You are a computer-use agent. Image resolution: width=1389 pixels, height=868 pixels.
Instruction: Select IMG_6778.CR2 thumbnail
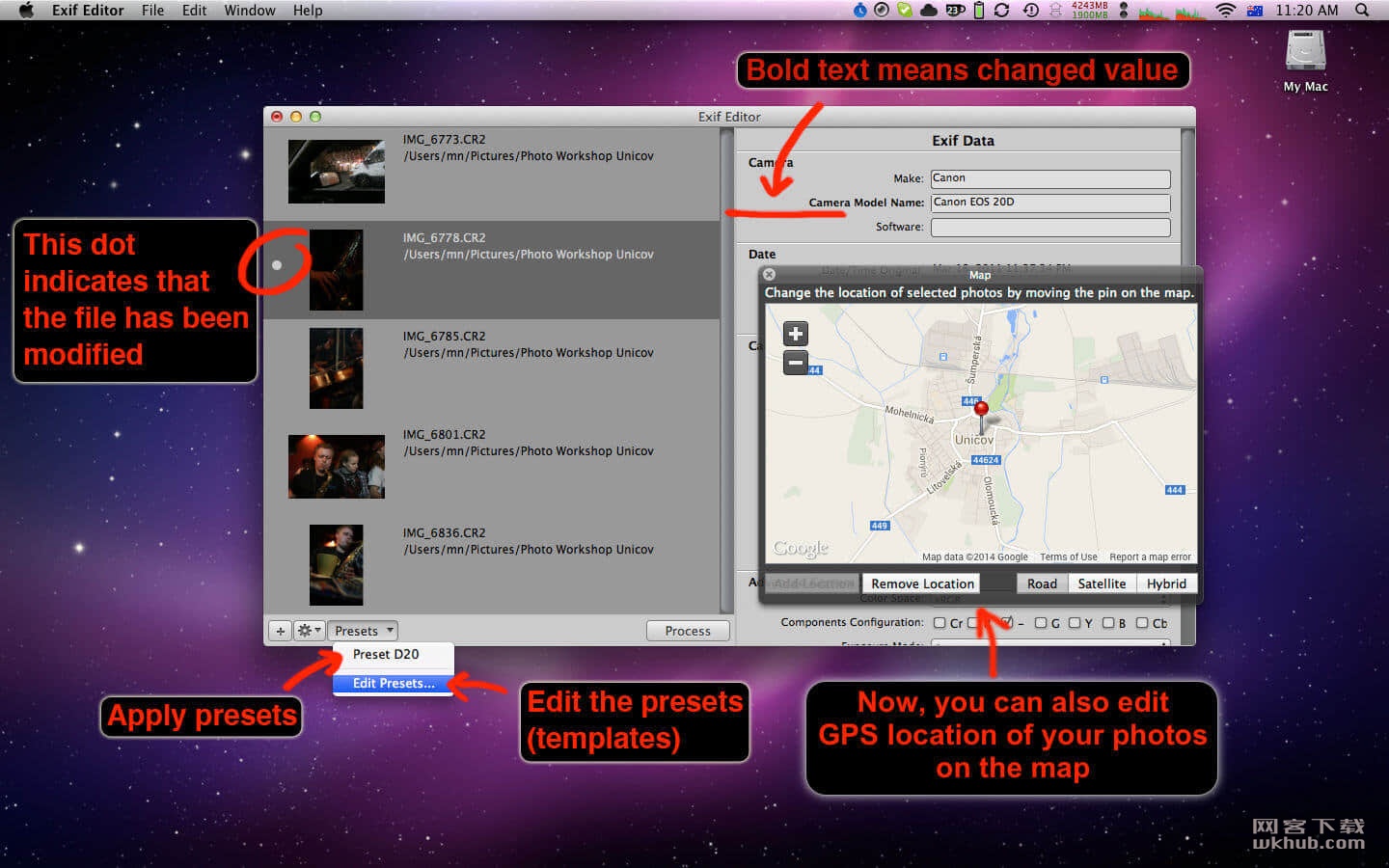pyautogui.click(x=336, y=270)
